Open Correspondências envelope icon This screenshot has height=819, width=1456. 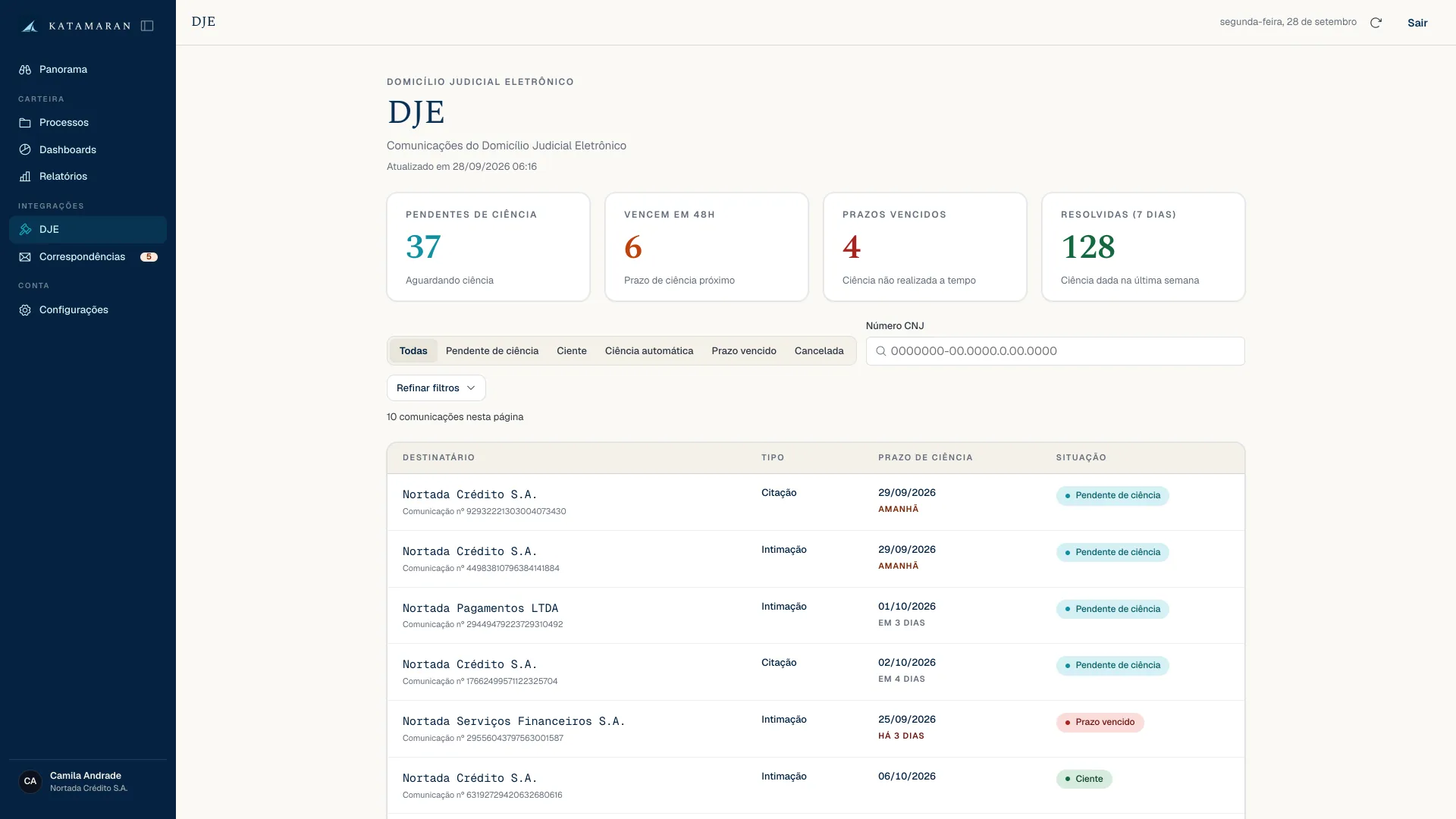click(x=25, y=257)
